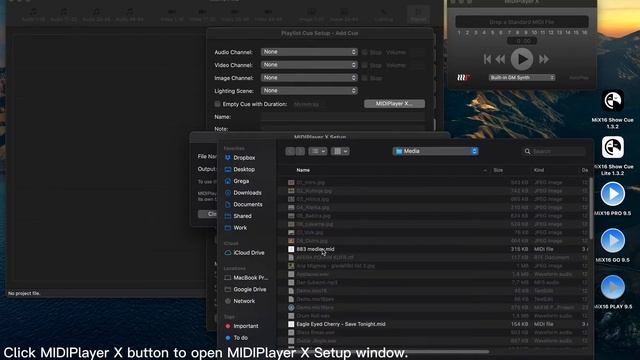Sort files by the Kind column
The image size is (640, 360).
point(539,170)
